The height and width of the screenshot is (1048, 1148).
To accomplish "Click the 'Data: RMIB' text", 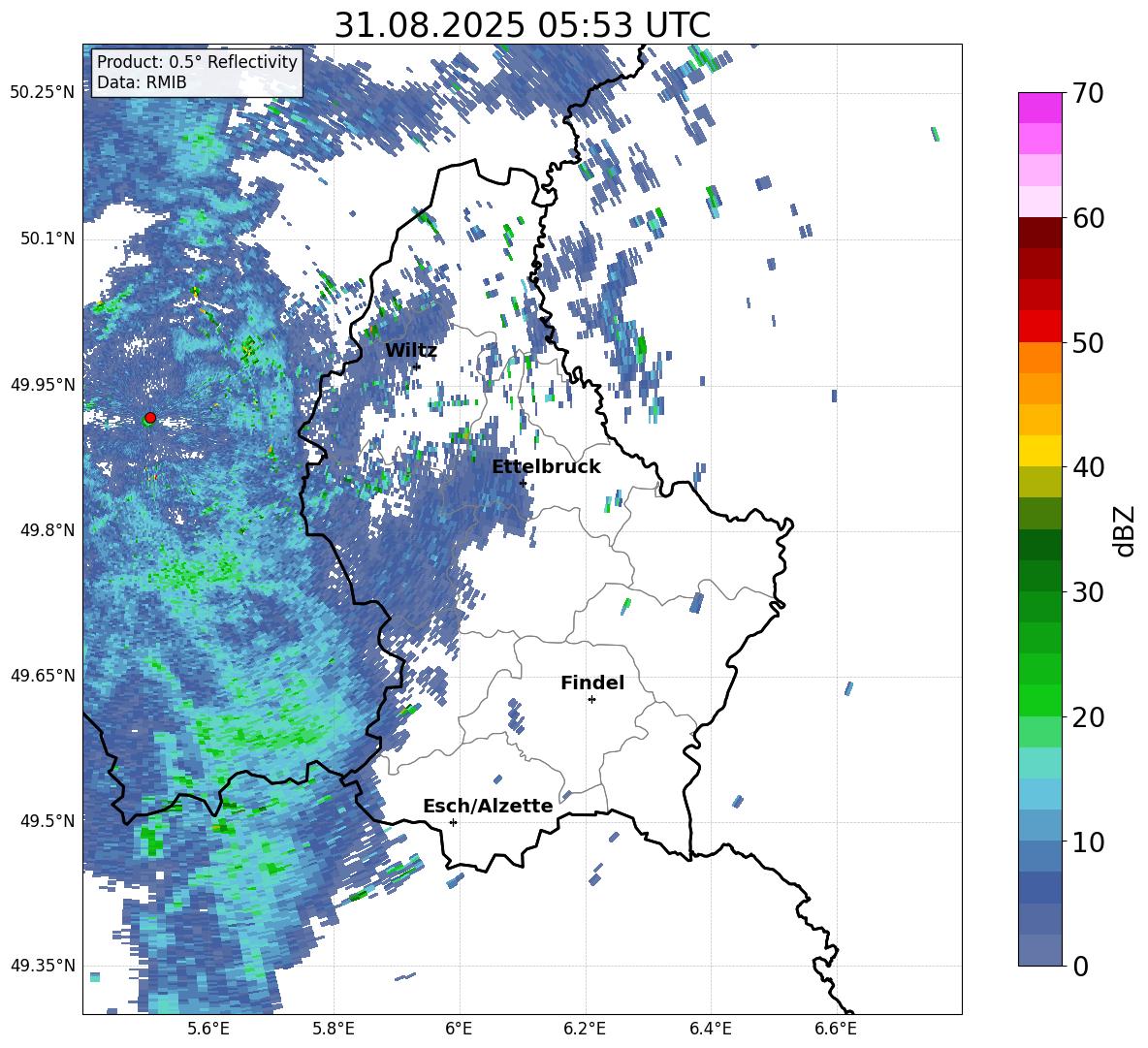I will tap(142, 82).
